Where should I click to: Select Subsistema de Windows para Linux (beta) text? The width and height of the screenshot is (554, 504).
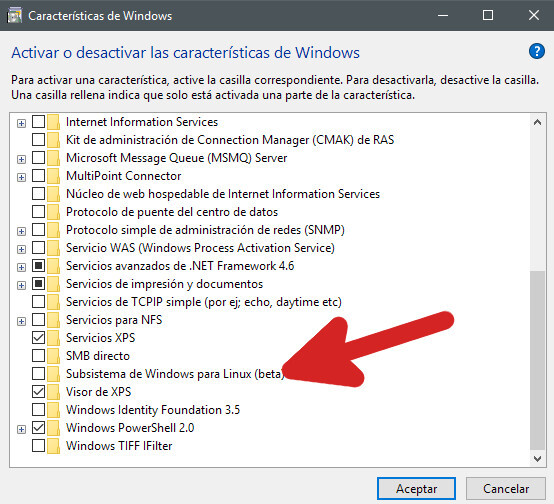point(175,374)
